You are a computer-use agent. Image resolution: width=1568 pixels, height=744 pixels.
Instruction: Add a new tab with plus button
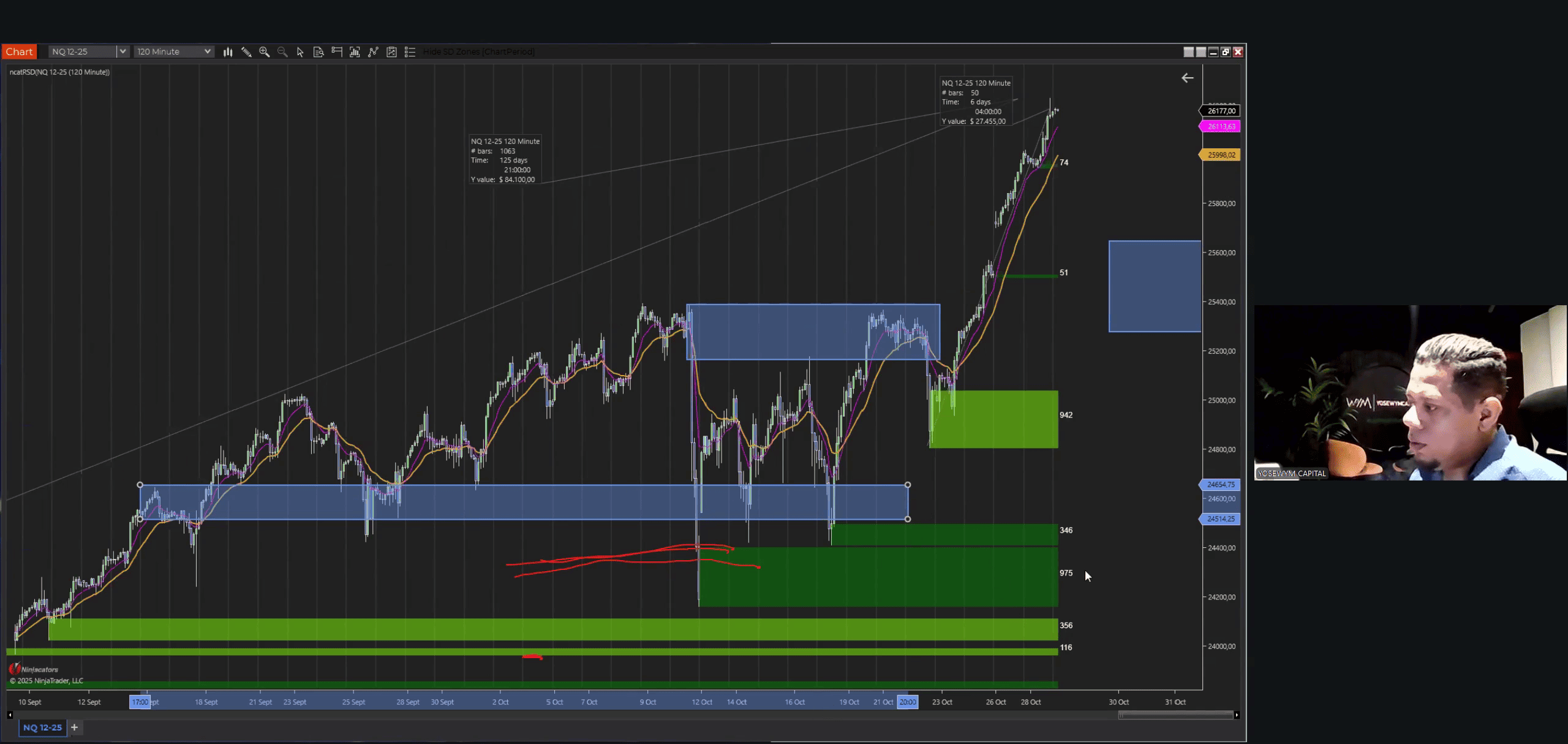pos(74,727)
